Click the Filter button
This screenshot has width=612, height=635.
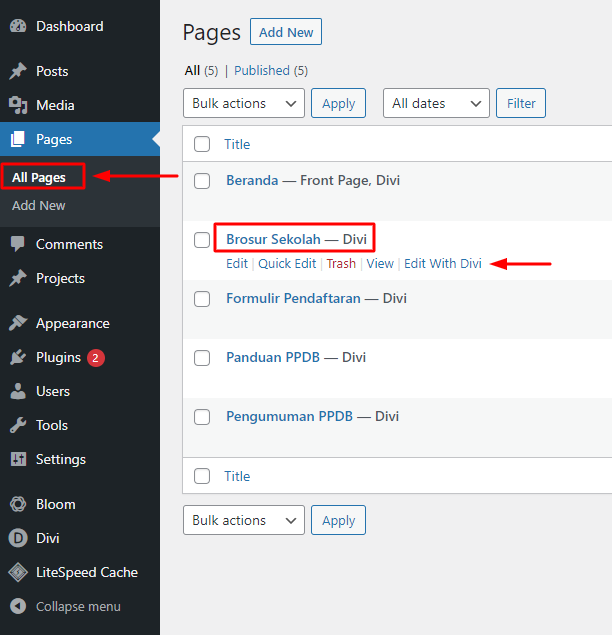(521, 103)
